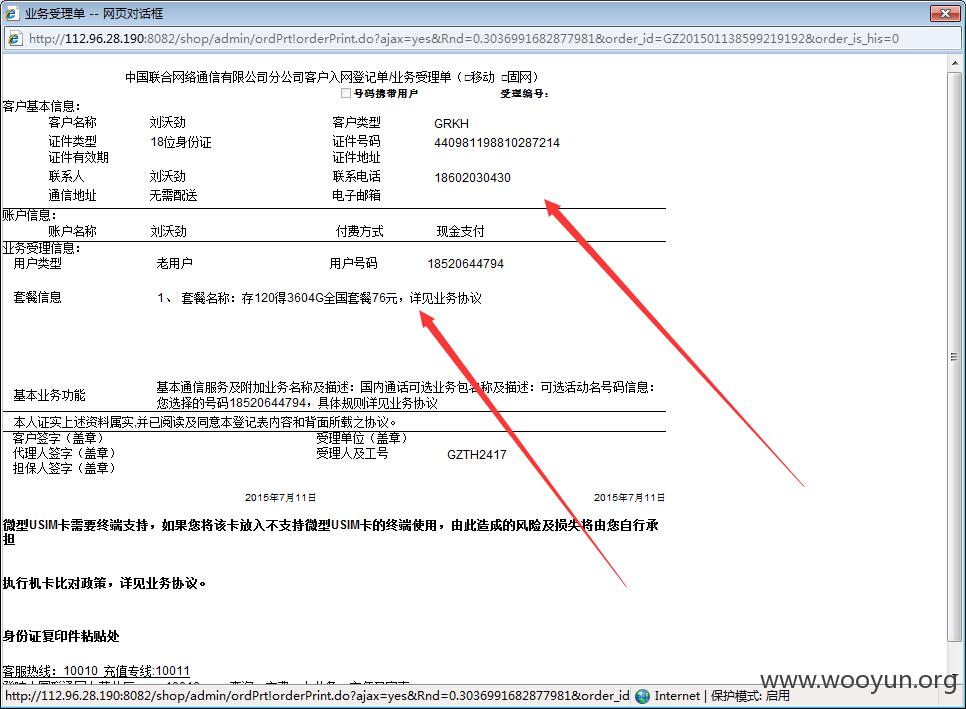Click the payment method 现金支付
Viewport: 966px width, 709px height.
point(460,232)
